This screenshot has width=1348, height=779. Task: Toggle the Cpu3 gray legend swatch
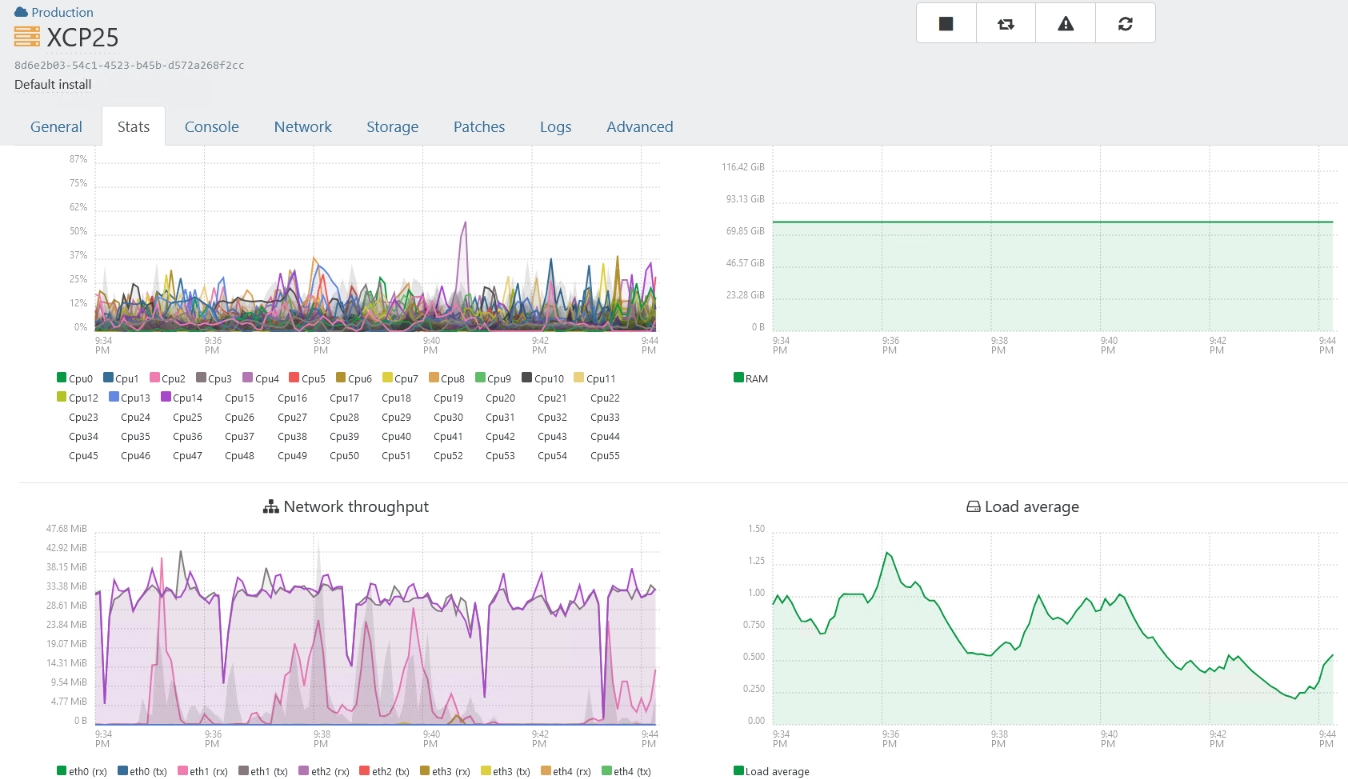(x=201, y=378)
